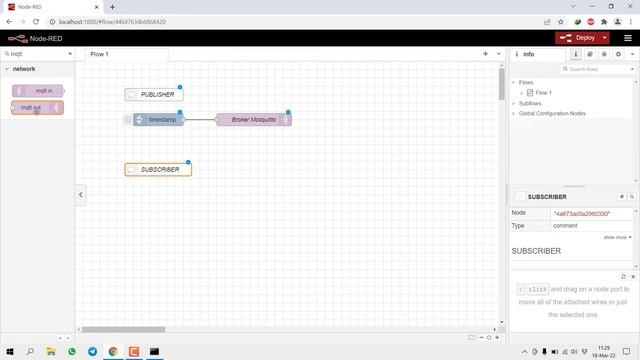The width and height of the screenshot is (640, 360).
Task: Collapse the palette sidebar with left chevron
Action: 81,195
